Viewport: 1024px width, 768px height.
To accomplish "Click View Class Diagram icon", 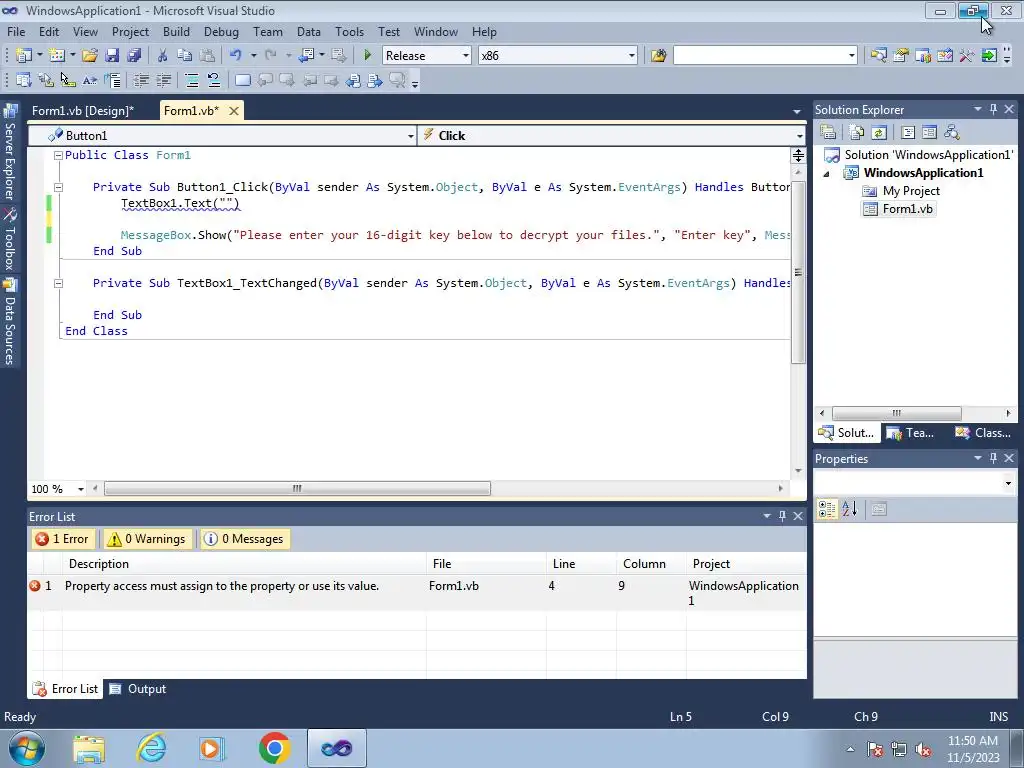I will click(952, 133).
